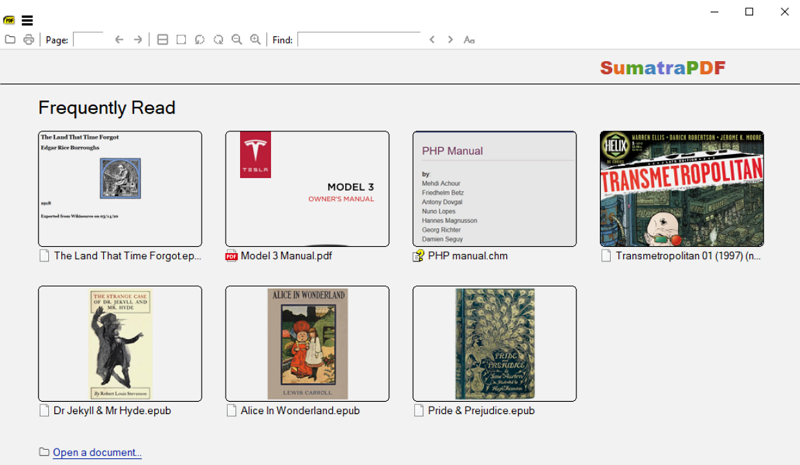This screenshot has width=800, height=465.
Task: Click the Page number input field
Action: 88,40
